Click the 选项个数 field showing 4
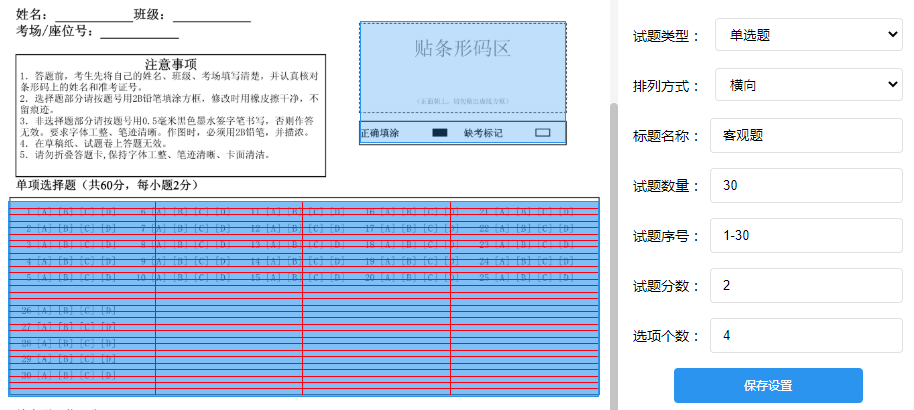Viewport: 914px width, 410px height. tap(808, 336)
